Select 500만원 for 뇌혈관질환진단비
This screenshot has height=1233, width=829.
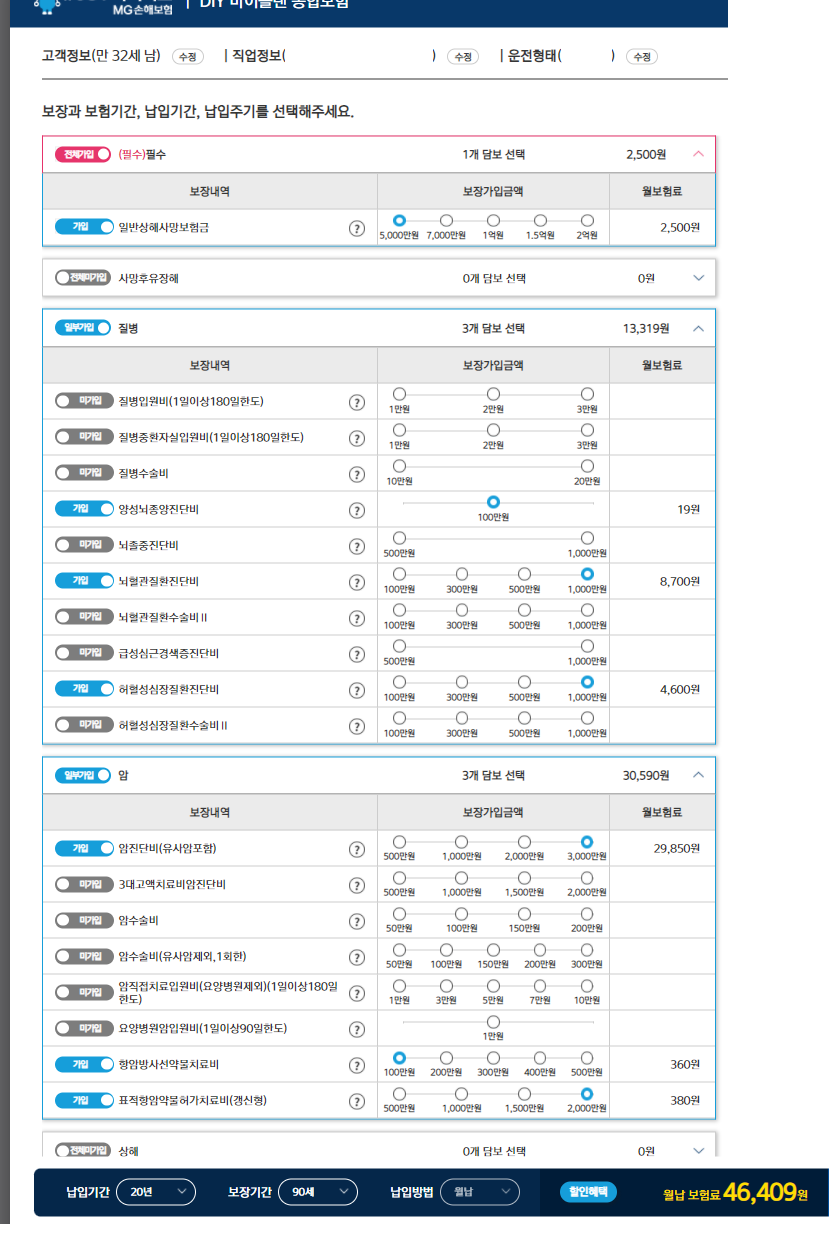pos(524,574)
